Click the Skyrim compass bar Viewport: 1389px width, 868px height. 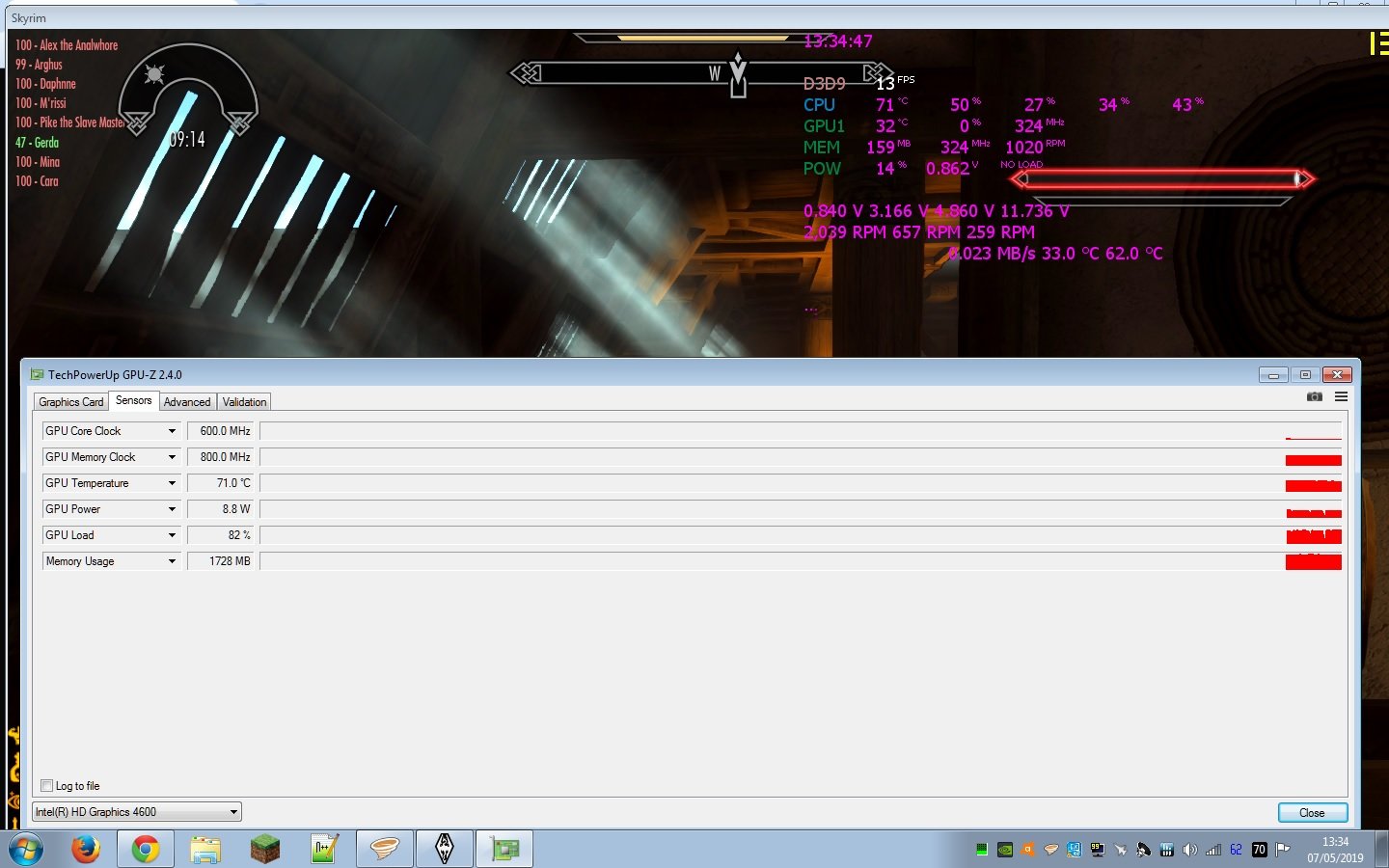coord(702,73)
